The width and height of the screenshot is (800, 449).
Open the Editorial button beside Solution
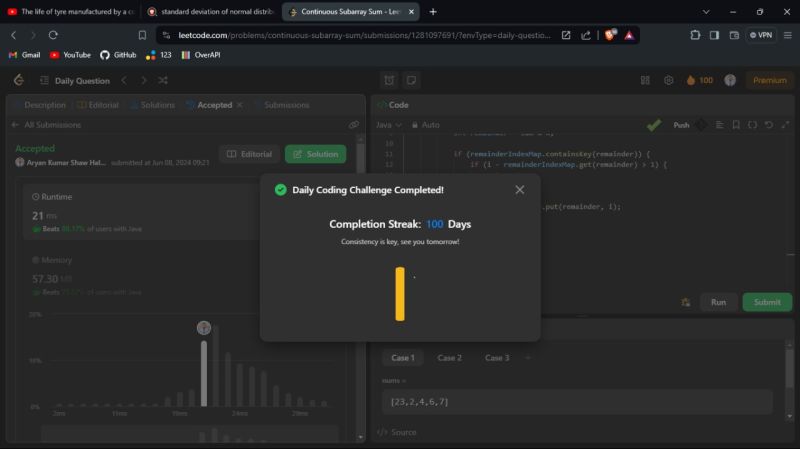(x=249, y=154)
